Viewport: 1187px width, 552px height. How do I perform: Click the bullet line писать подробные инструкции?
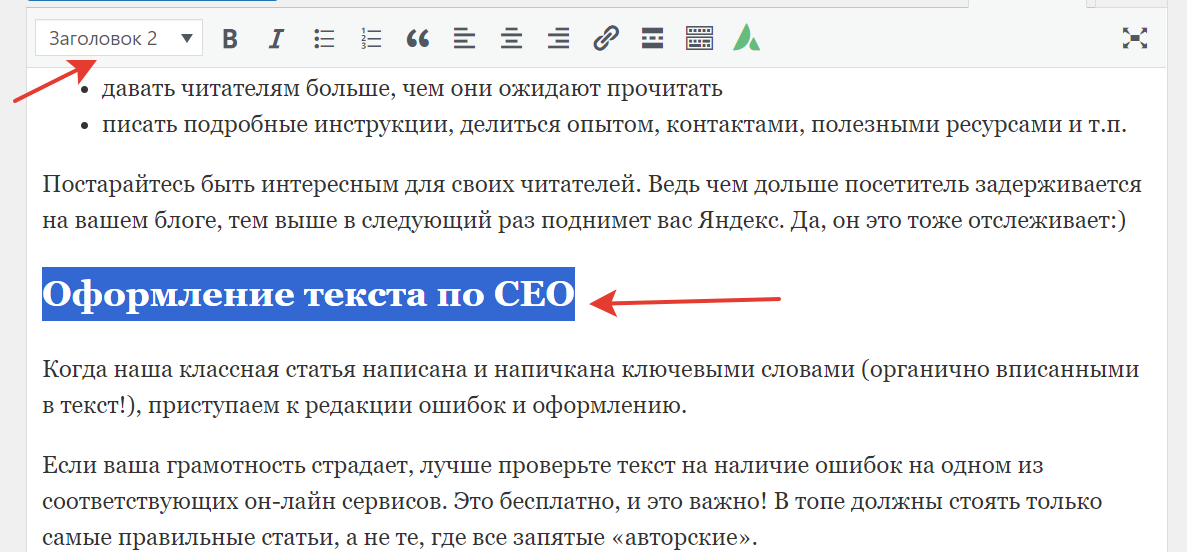click(x=615, y=125)
